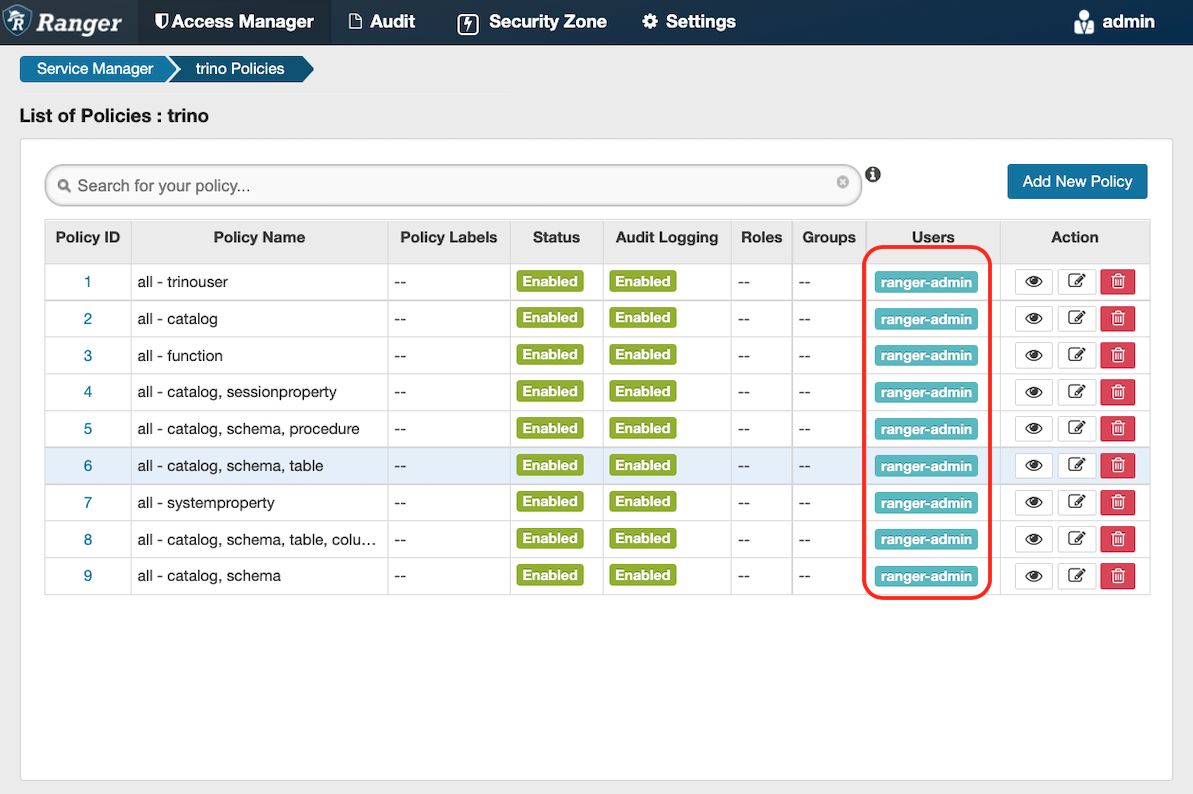Delete the 'all - function' policy
Viewport: 1193px width, 794px height.
point(1117,355)
